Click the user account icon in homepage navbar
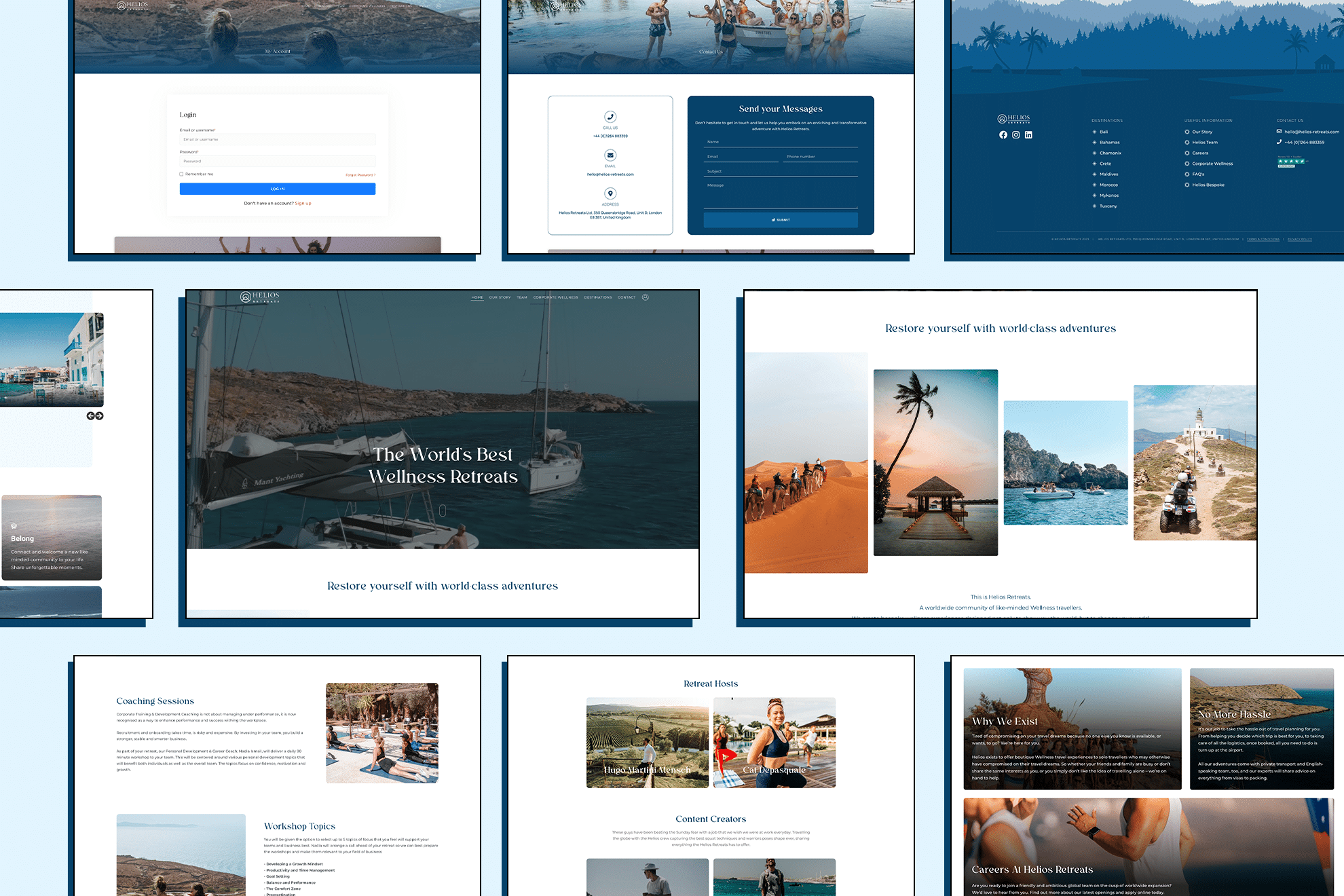 click(646, 297)
